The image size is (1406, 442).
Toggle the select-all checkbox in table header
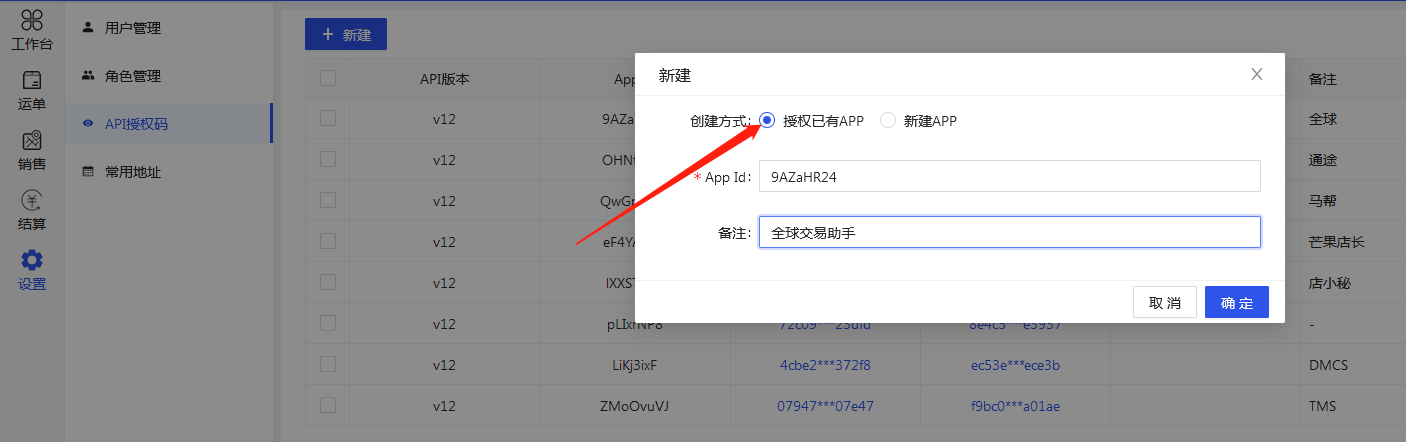[328, 78]
